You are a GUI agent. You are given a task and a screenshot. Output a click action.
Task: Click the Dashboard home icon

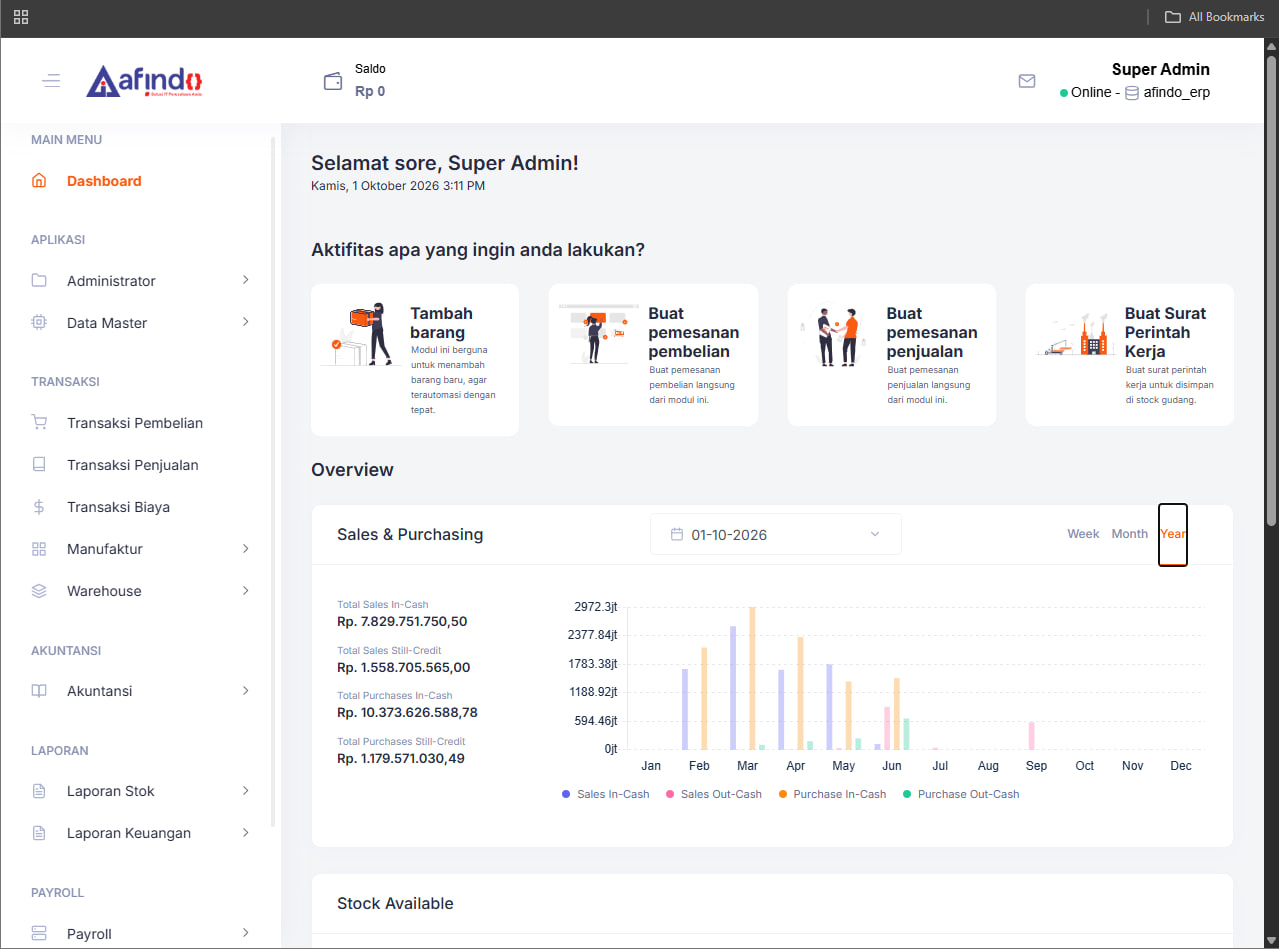pos(39,181)
